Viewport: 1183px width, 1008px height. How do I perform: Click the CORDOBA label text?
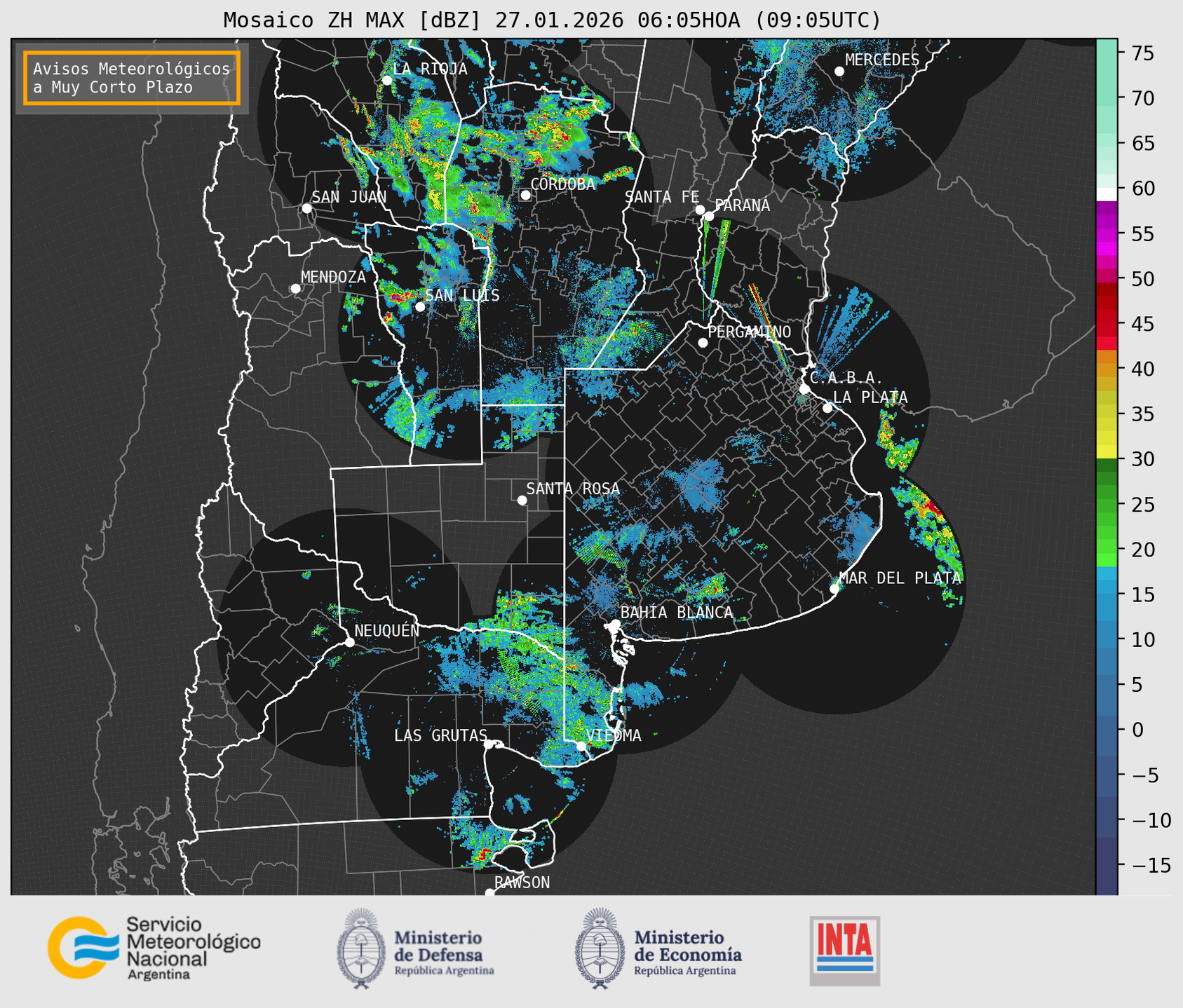point(563,184)
